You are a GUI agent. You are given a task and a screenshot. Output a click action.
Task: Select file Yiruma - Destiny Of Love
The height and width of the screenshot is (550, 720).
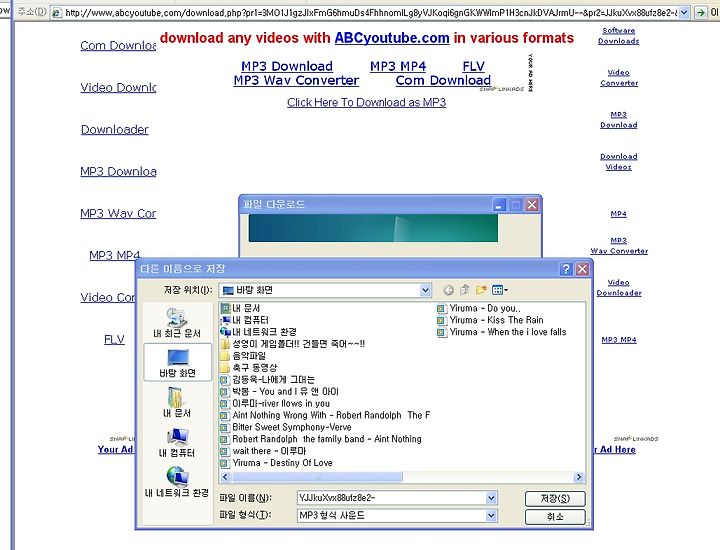(276, 463)
